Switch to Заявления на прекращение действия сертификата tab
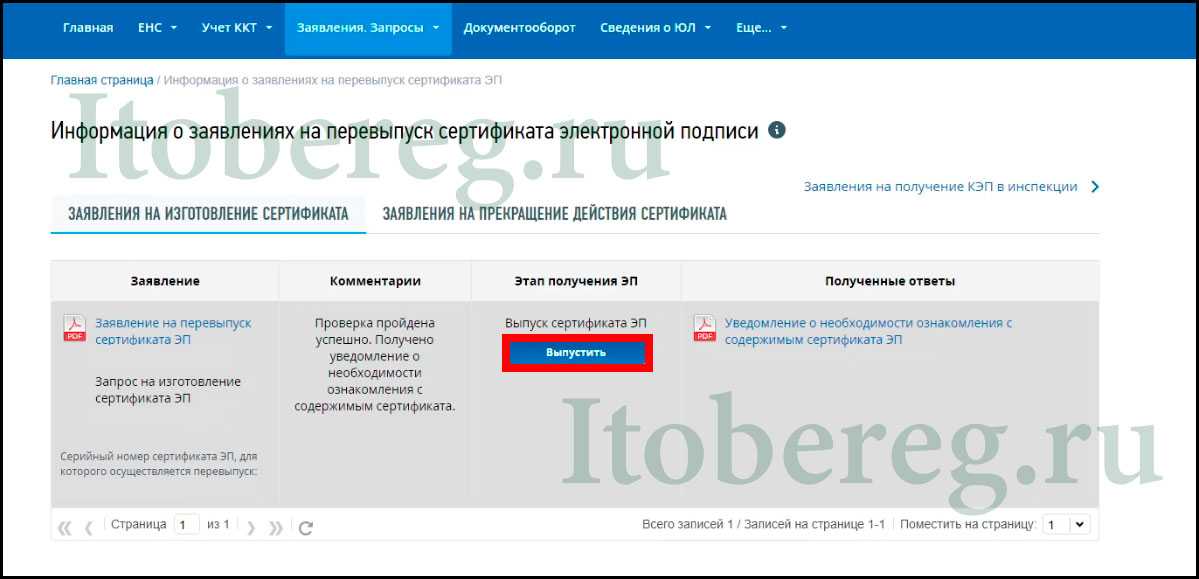 tap(554, 213)
